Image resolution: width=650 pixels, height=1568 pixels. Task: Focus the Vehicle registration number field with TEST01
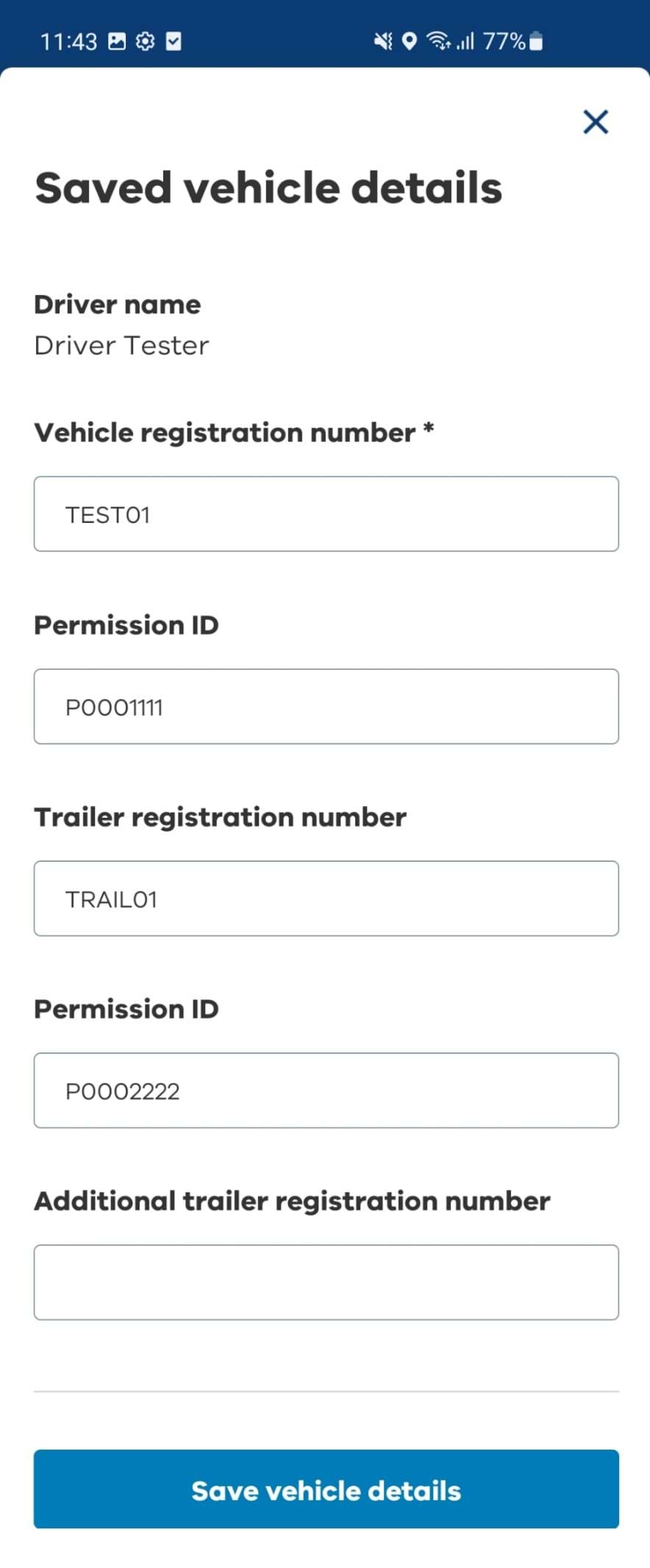point(326,514)
